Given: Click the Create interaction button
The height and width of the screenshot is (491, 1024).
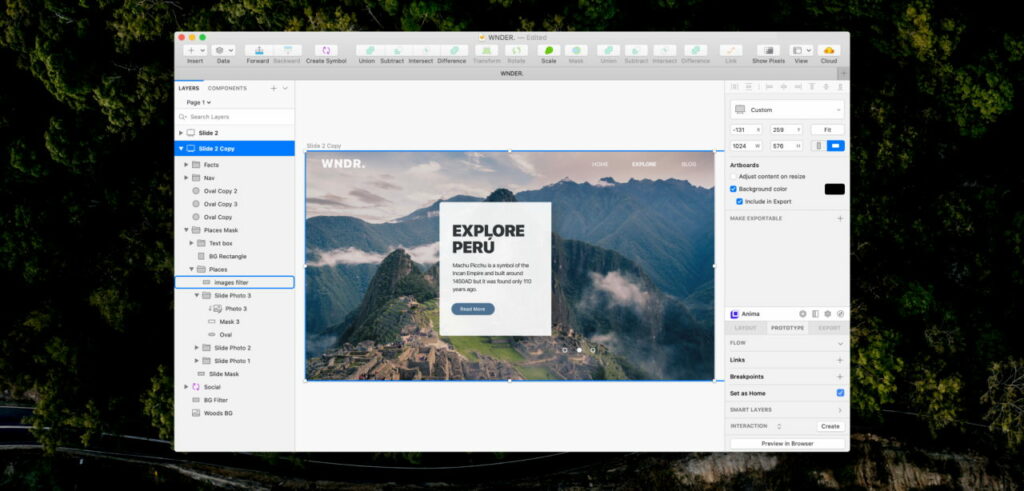Looking at the screenshot, I should [x=830, y=426].
